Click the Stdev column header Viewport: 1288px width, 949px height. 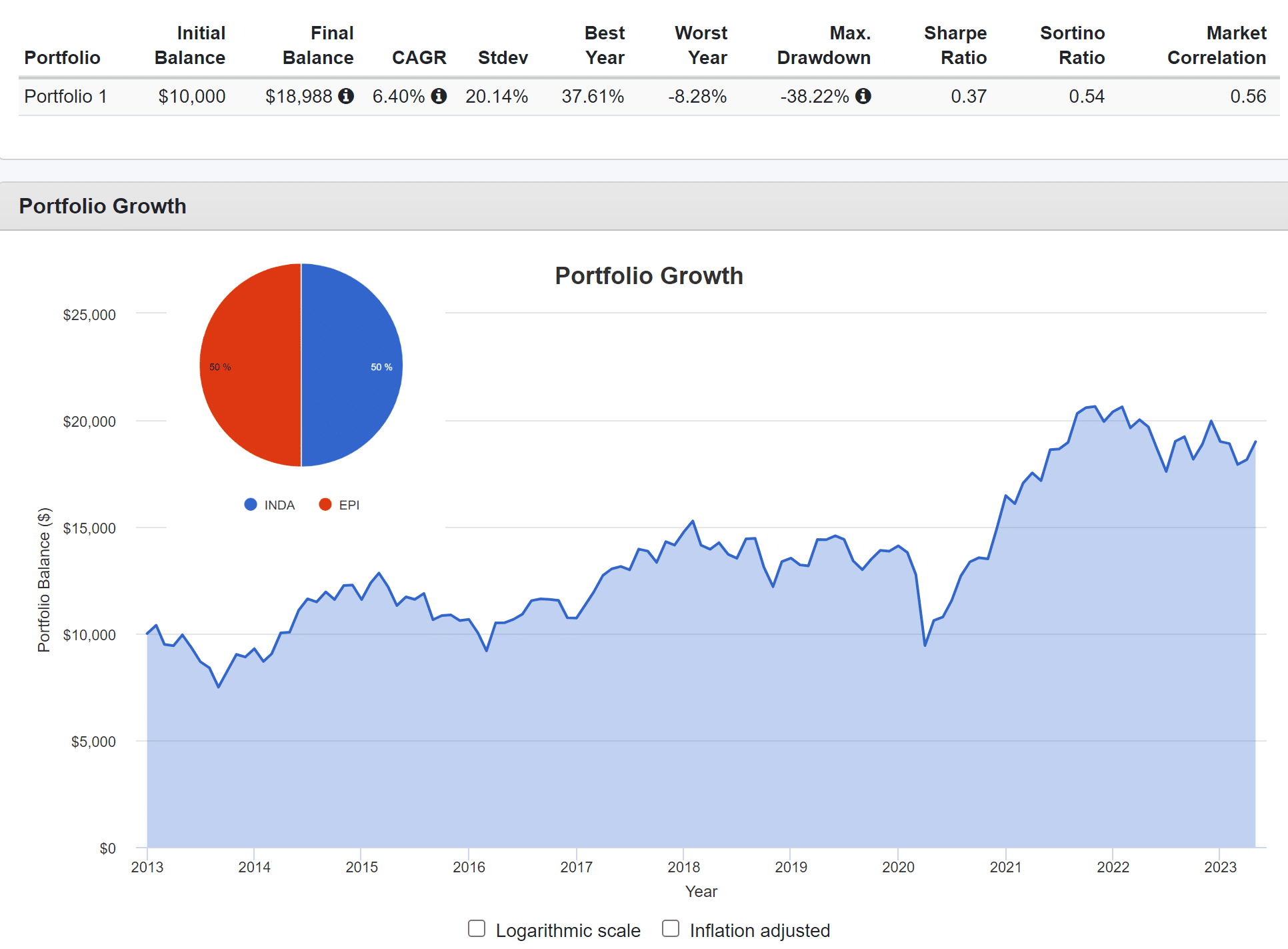[x=503, y=58]
